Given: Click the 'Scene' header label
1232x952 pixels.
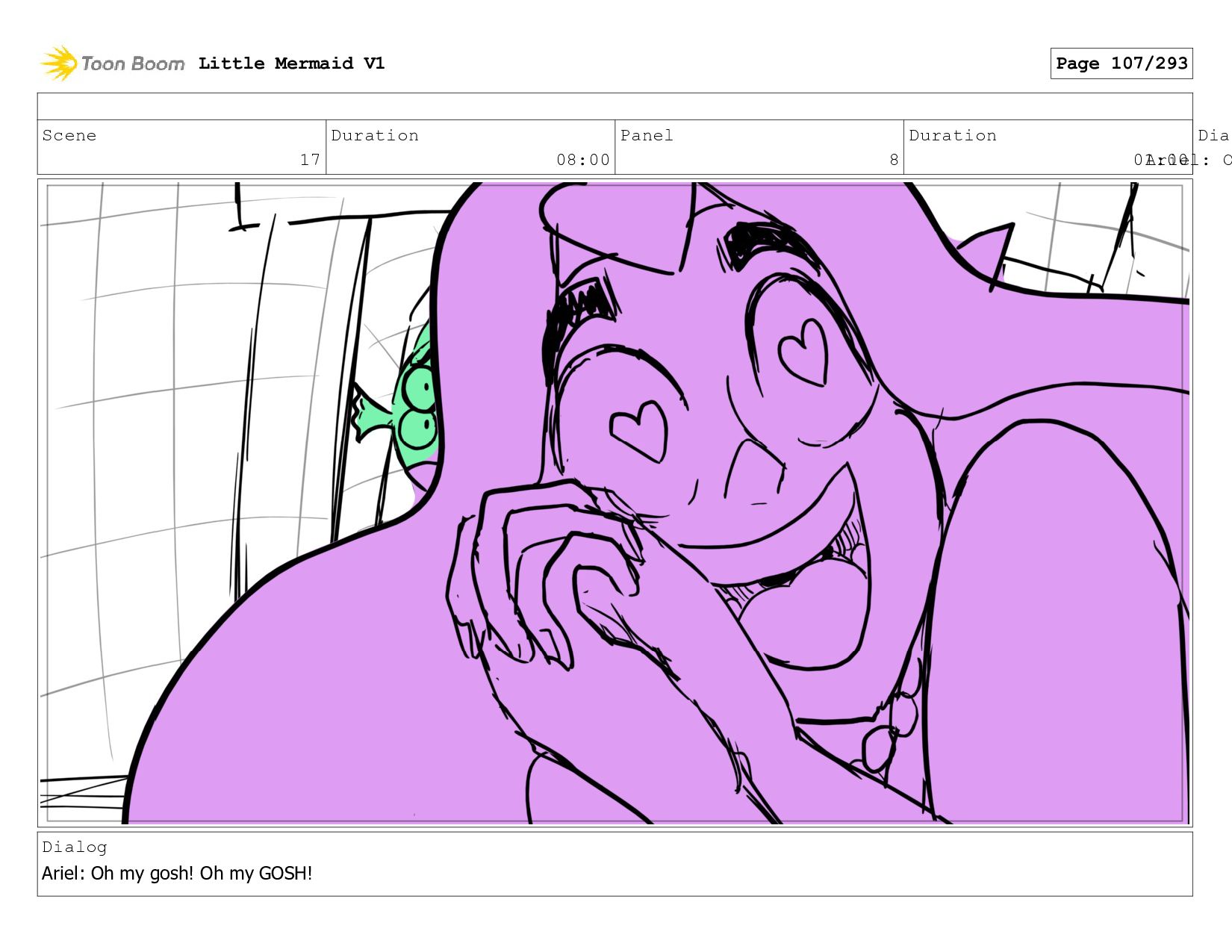Looking at the screenshot, I should 69,135.
